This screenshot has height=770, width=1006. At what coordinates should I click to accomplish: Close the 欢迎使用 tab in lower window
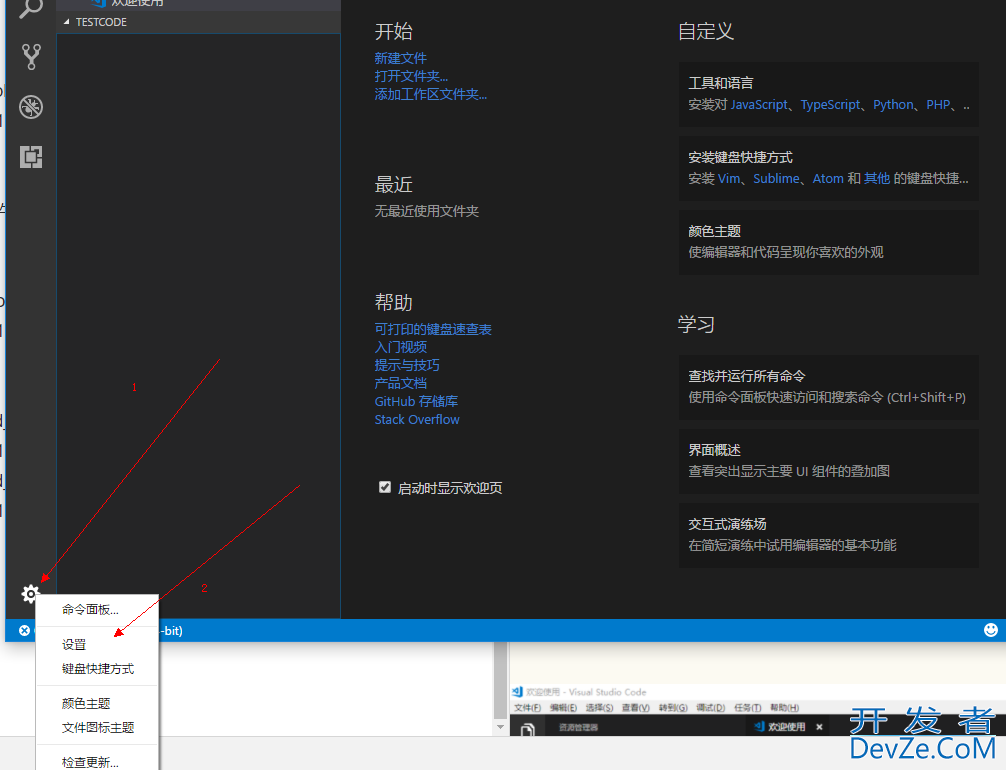819,727
